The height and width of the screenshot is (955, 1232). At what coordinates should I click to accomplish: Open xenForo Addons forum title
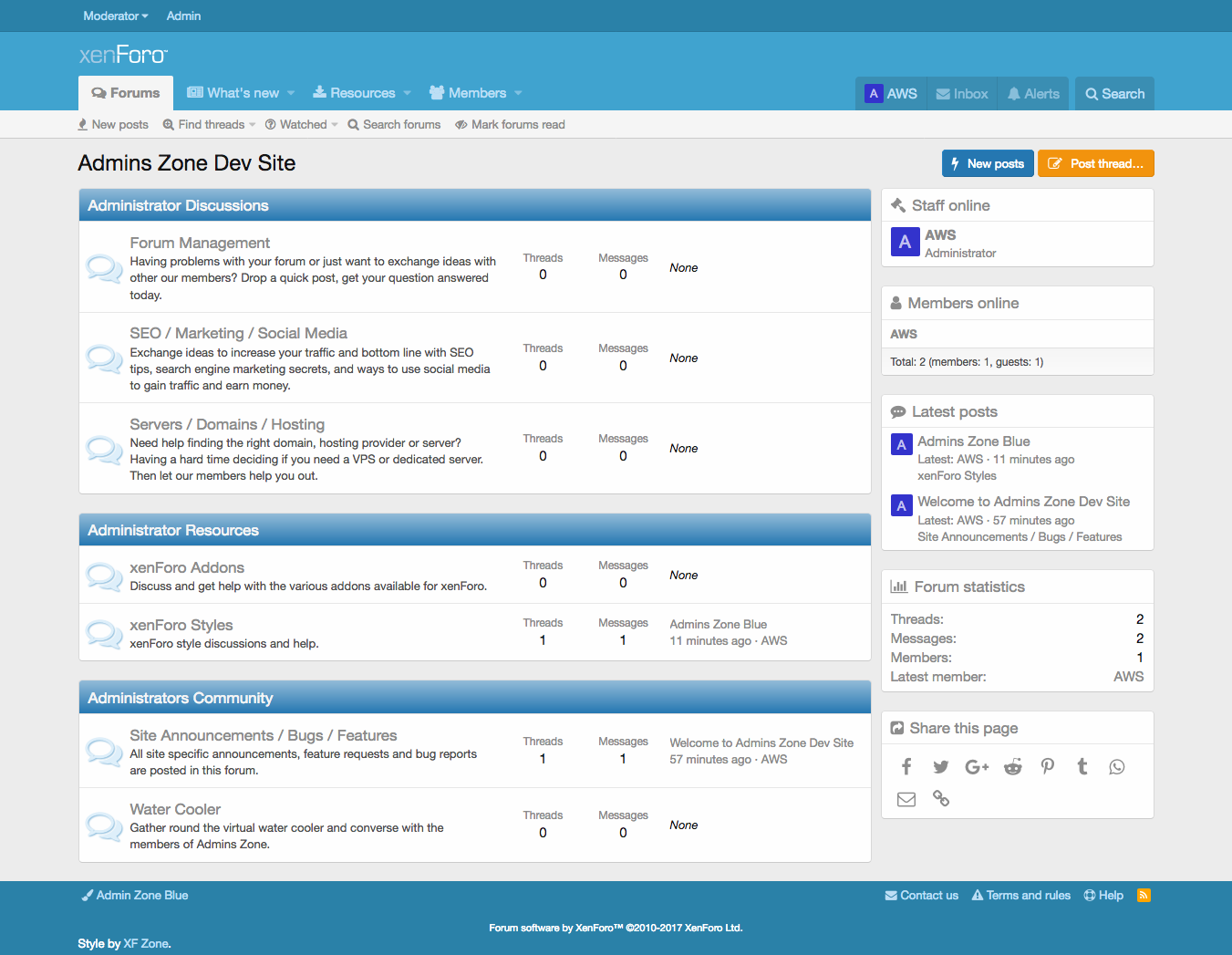(x=187, y=567)
